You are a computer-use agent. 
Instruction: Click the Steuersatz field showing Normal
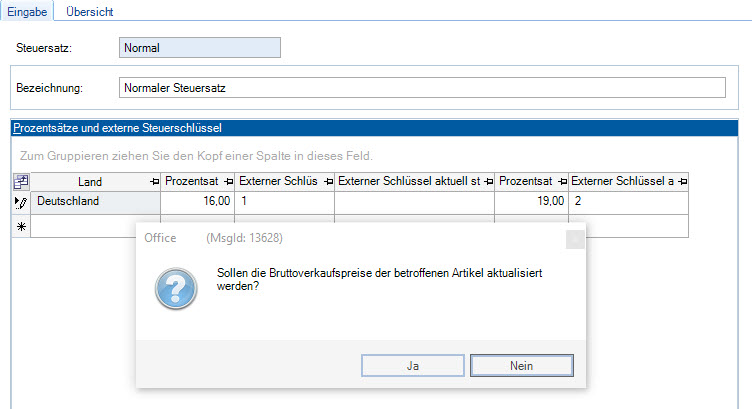click(x=198, y=47)
